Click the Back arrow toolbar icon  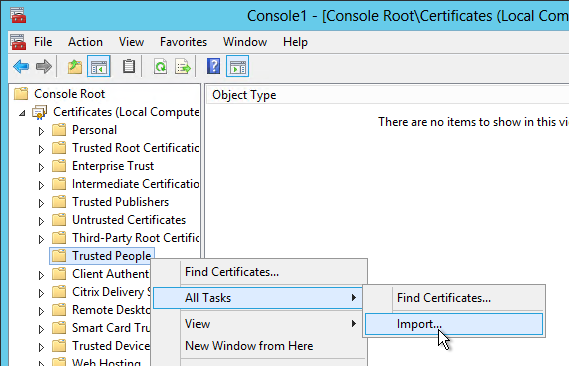tap(21, 67)
